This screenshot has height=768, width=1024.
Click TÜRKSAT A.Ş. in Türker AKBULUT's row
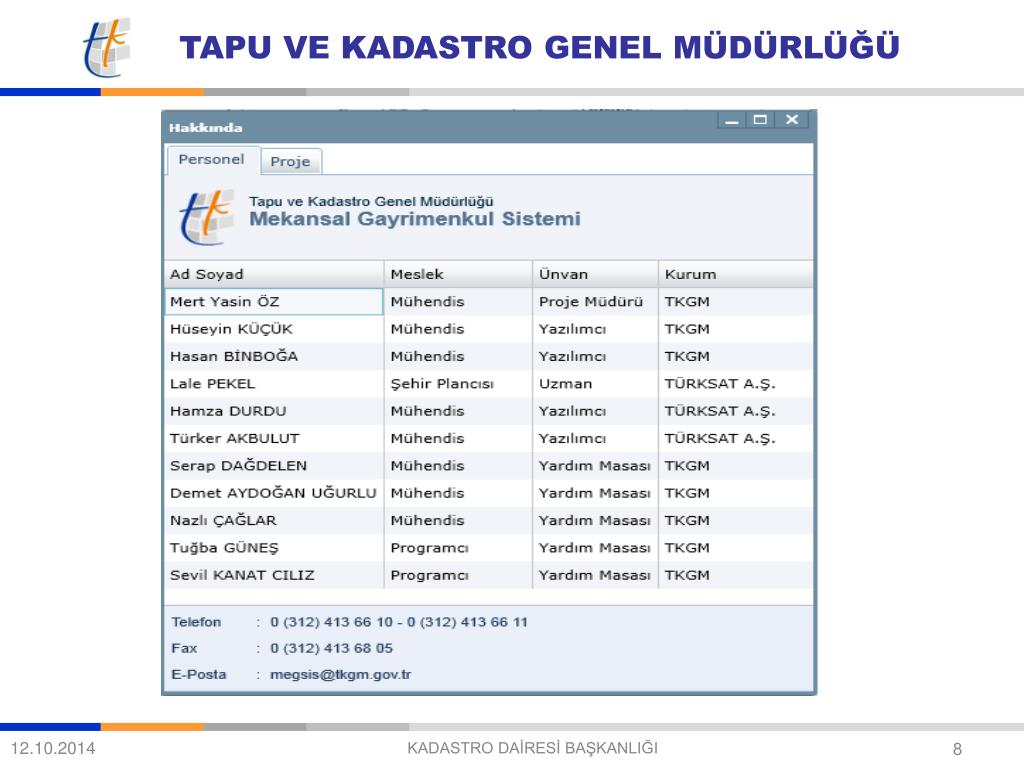736,439
